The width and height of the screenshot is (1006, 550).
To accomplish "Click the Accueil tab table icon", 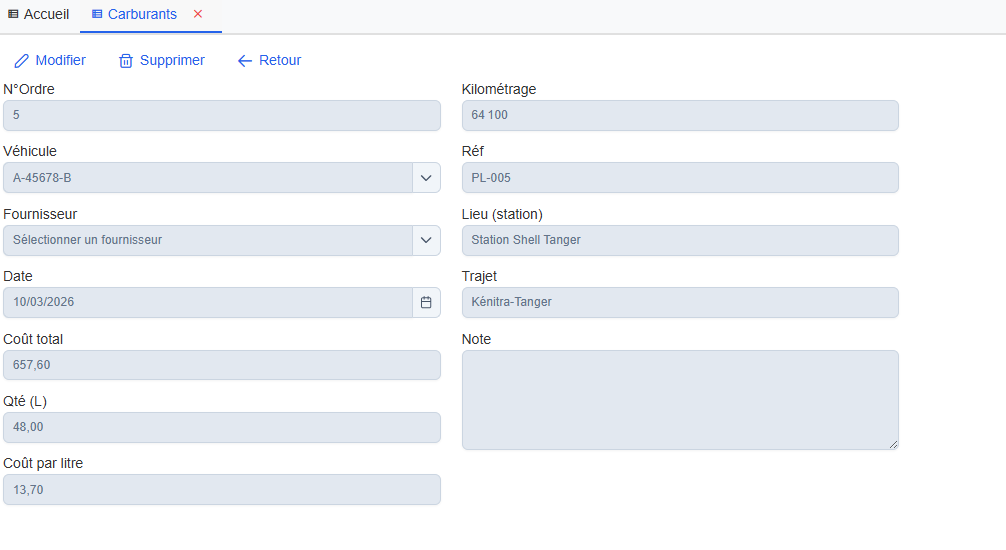I will coord(13,15).
